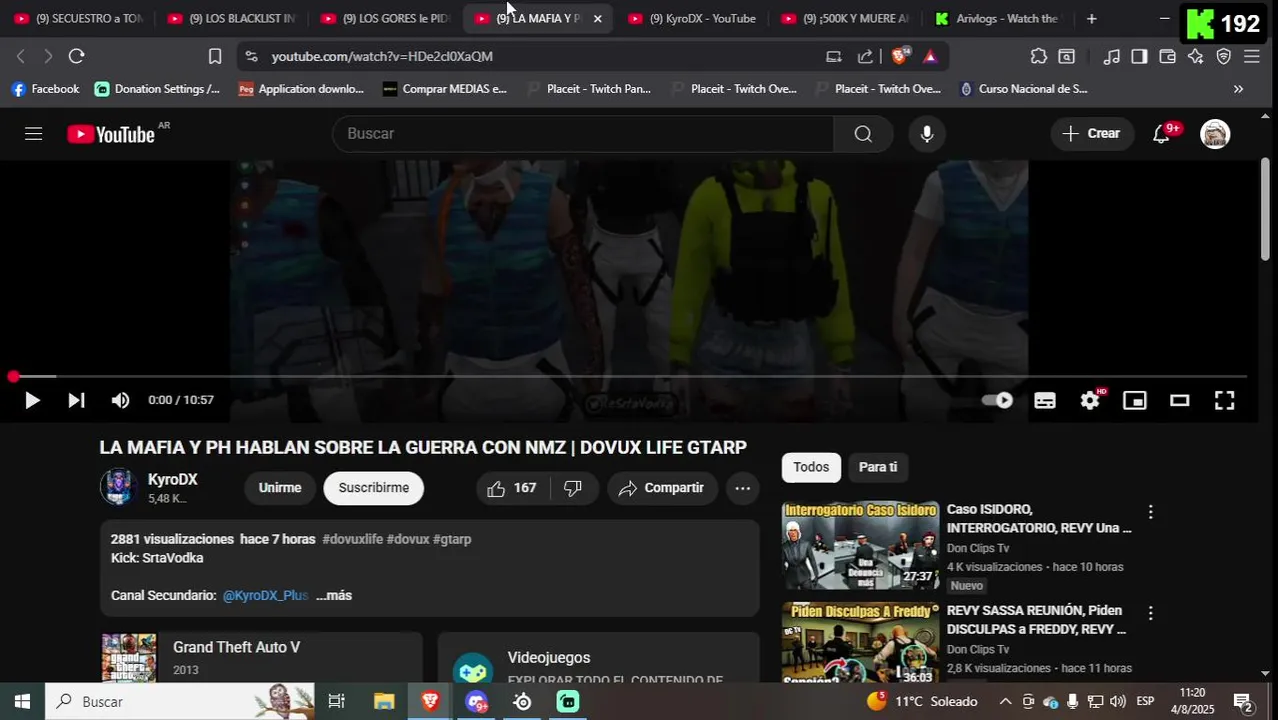Viewport: 1278px width, 720px height.
Task: Open the Grand Theft Auto V game card
Action: [261, 657]
